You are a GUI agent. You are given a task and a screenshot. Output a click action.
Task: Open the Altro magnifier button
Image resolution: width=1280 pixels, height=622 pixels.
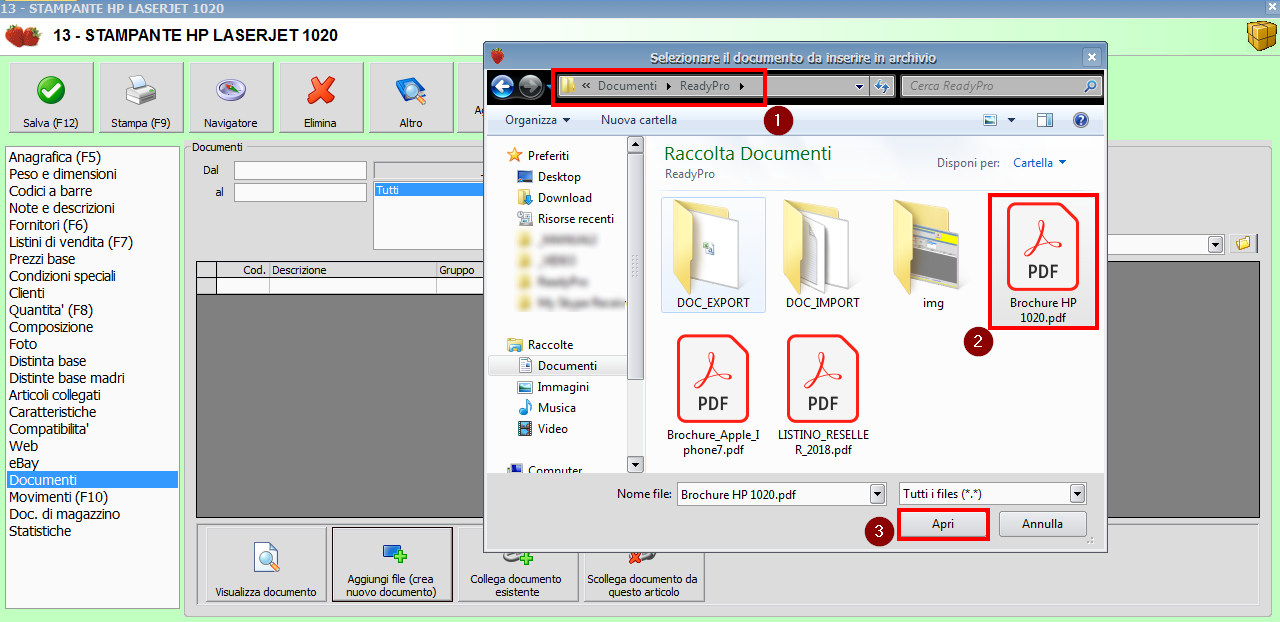[411, 98]
